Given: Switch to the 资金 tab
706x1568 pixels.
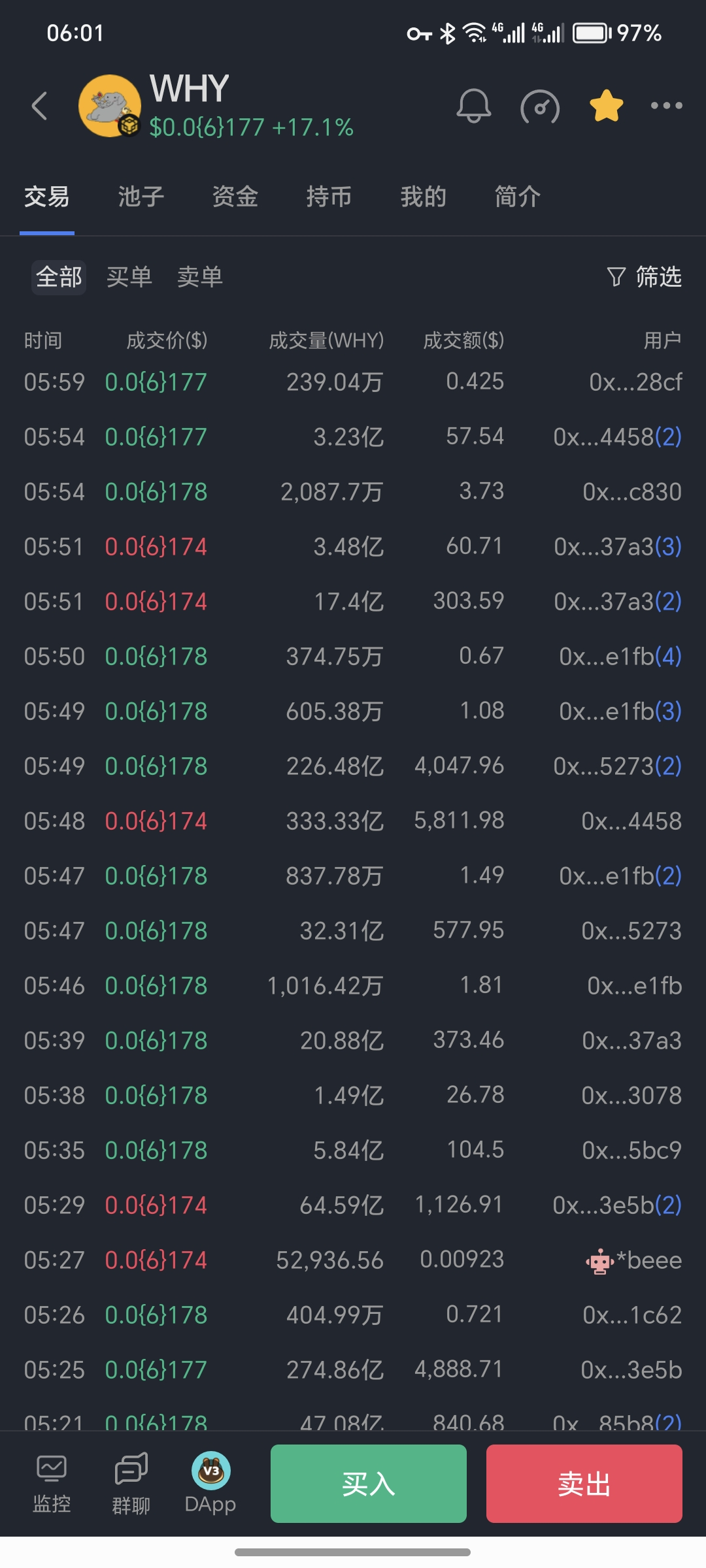Looking at the screenshot, I should coord(235,197).
